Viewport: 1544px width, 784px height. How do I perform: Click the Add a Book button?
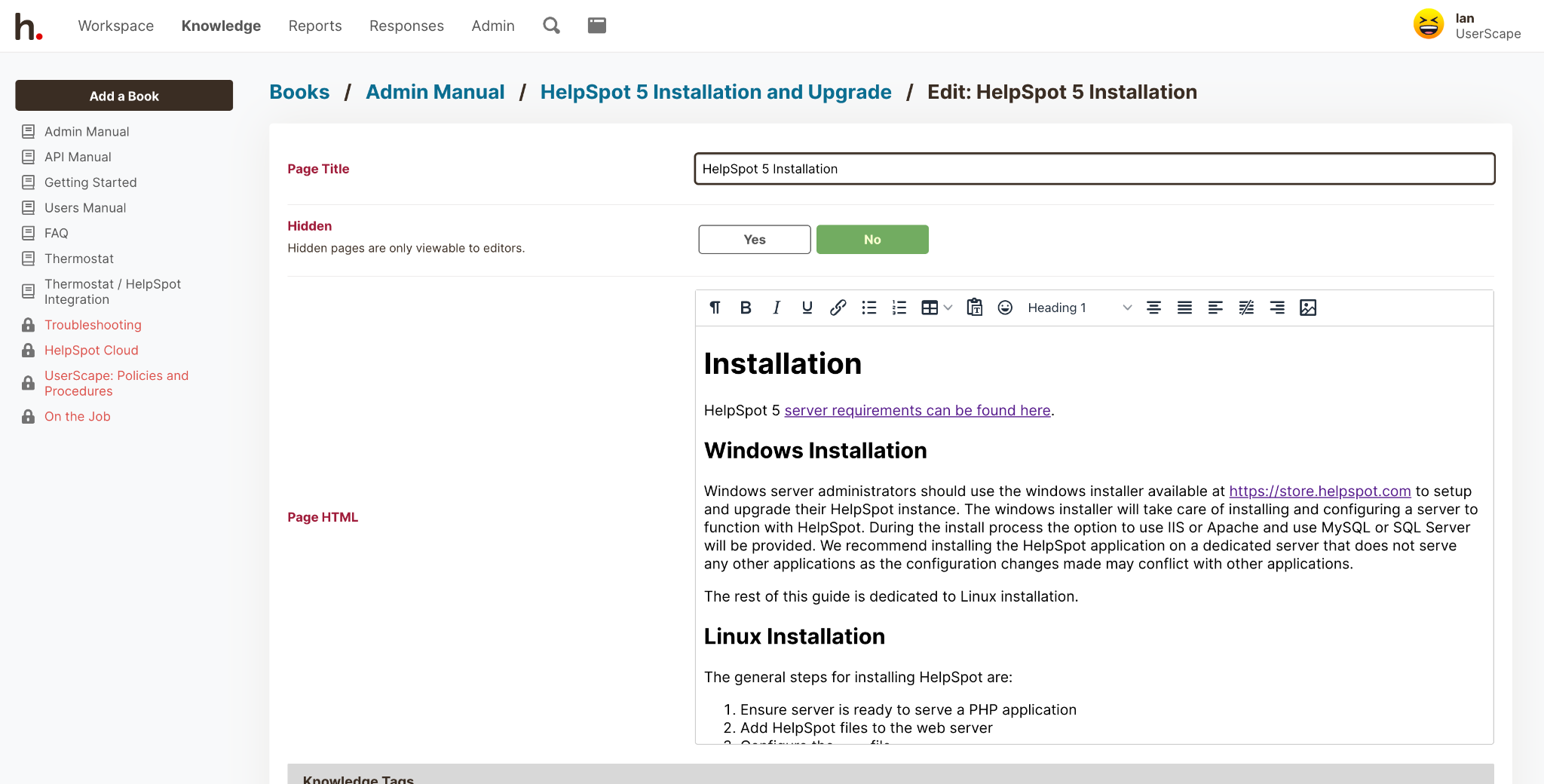click(x=124, y=96)
